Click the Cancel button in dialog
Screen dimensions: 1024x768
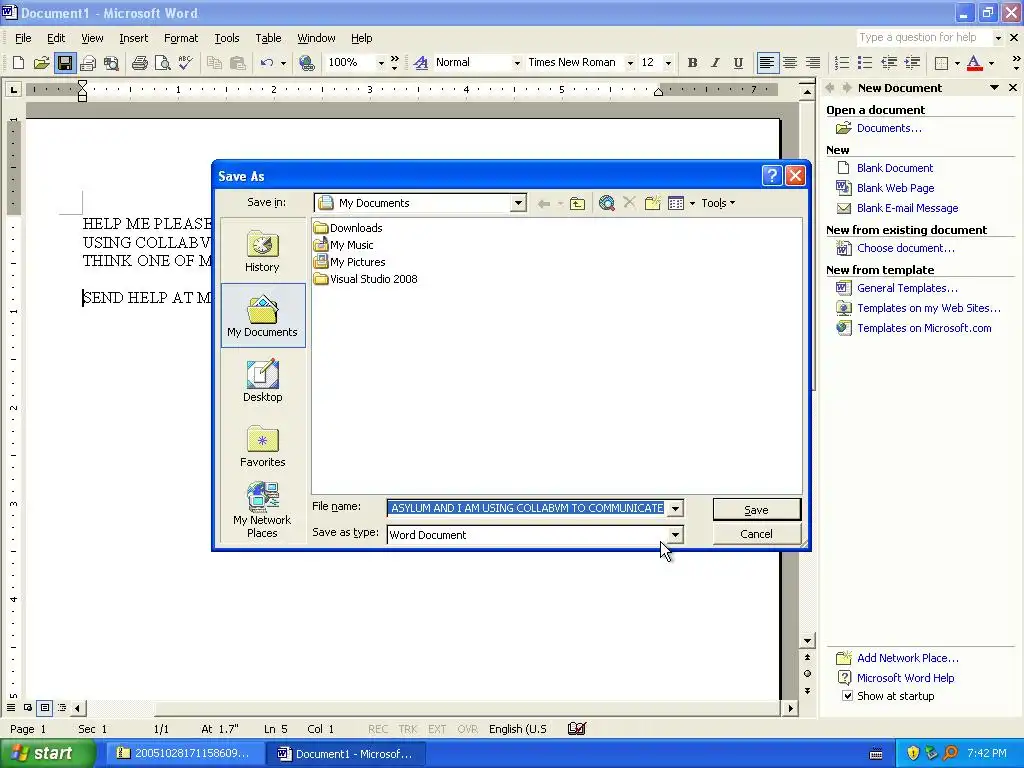pos(756,534)
